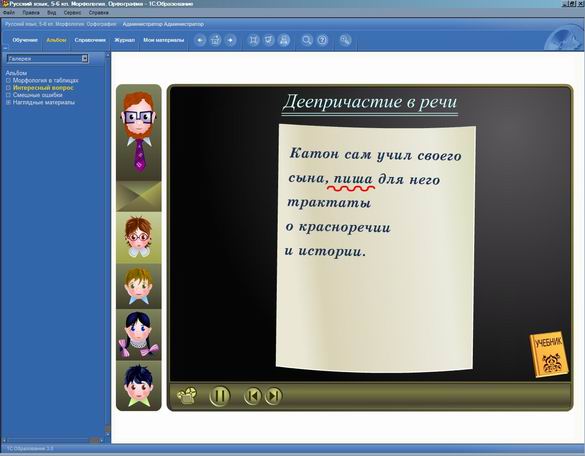Select the girl with pink bows thumbnail
The image size is (585, 456).
click(139, 334)
